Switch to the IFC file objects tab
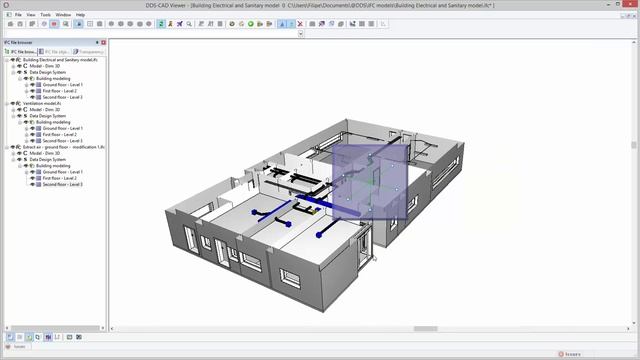The width and height of the screenshot is (640, 360). tap(55, 52)
